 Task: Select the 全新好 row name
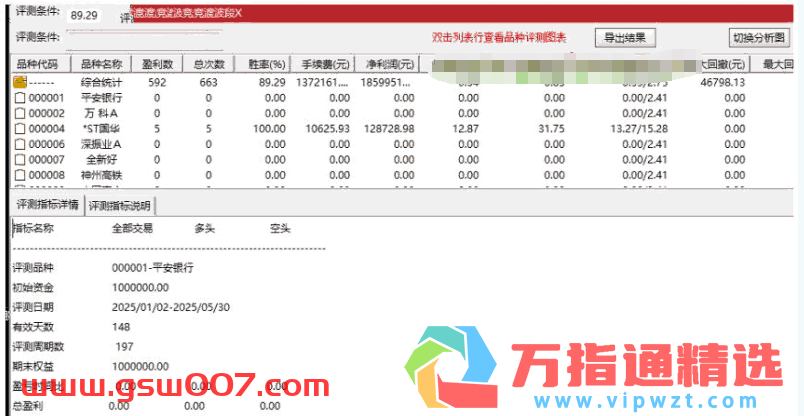102,160
